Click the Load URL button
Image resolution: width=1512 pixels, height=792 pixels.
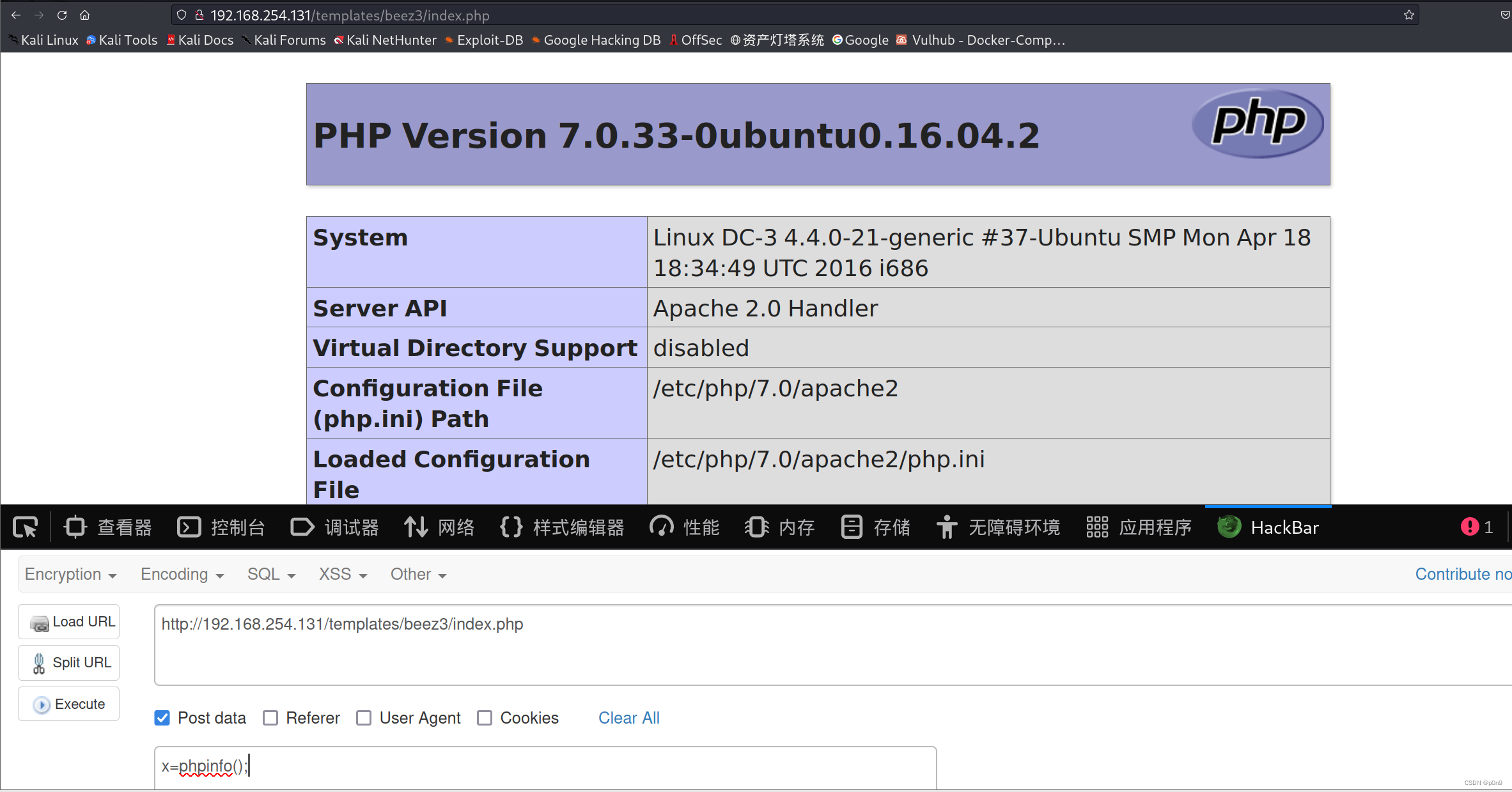69,622
